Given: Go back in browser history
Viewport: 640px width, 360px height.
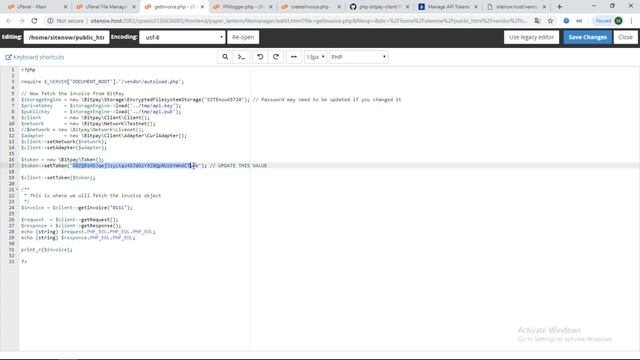Looking at the screenshot, I should click(9, 21).
